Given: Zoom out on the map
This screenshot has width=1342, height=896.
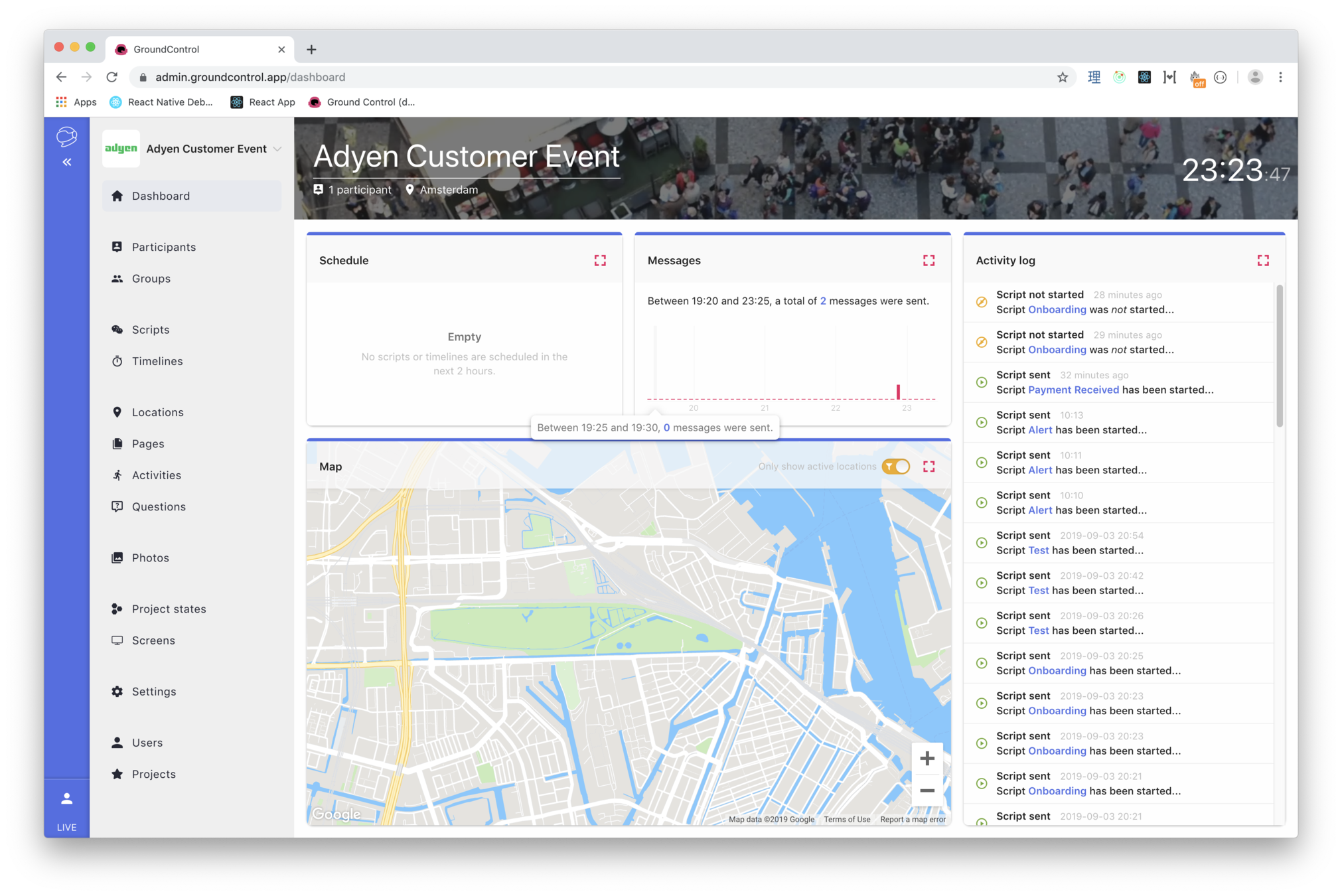Looking at the screenshot, I should pos(927,790).
